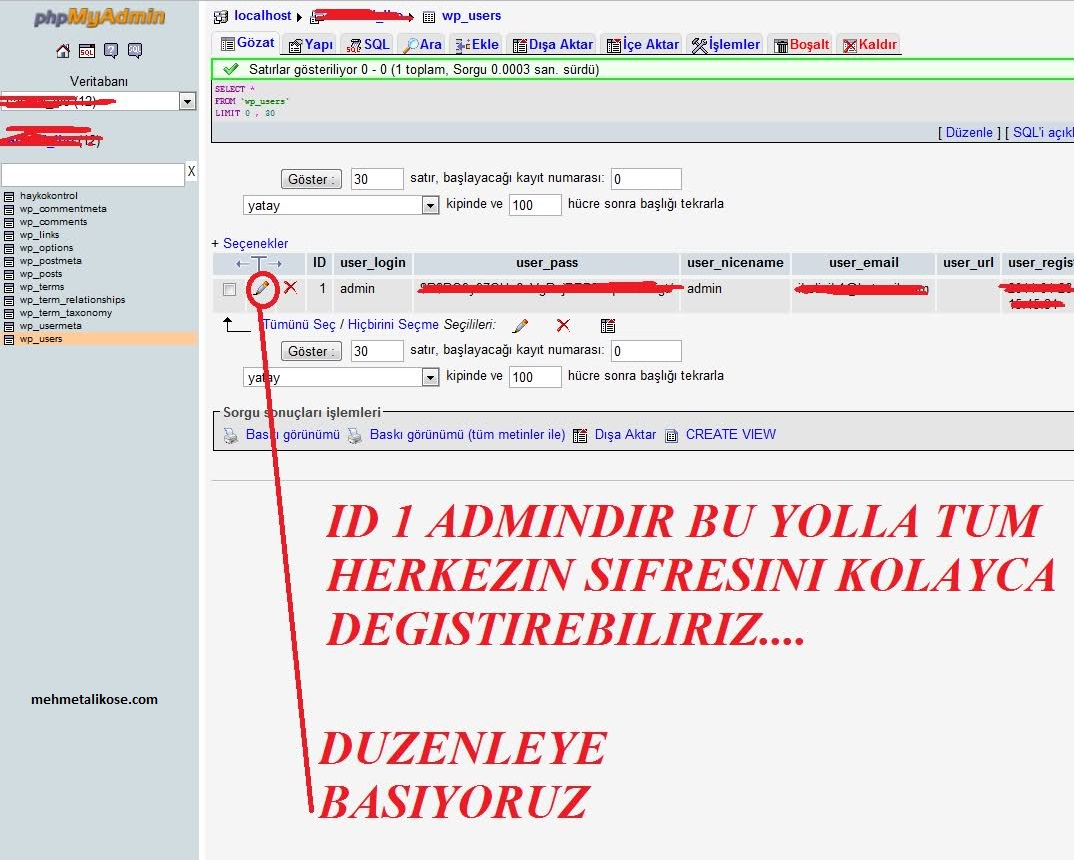Screen dimensions: 1074x860
Task: Export selected rows icon beside Seçilileri
Action: coord(608,325)
